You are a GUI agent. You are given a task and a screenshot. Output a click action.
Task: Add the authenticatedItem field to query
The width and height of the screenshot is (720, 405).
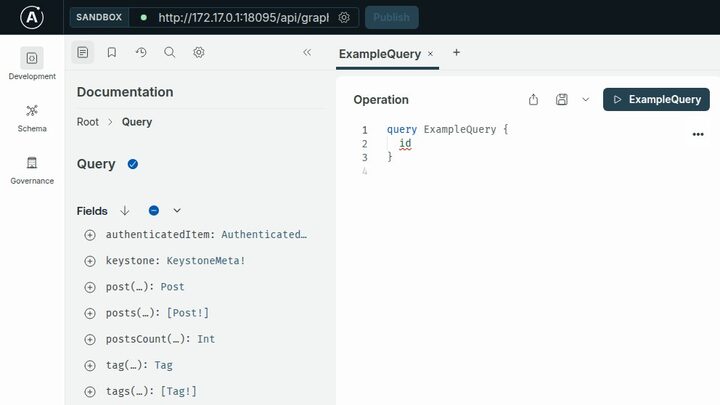(90, 235)
